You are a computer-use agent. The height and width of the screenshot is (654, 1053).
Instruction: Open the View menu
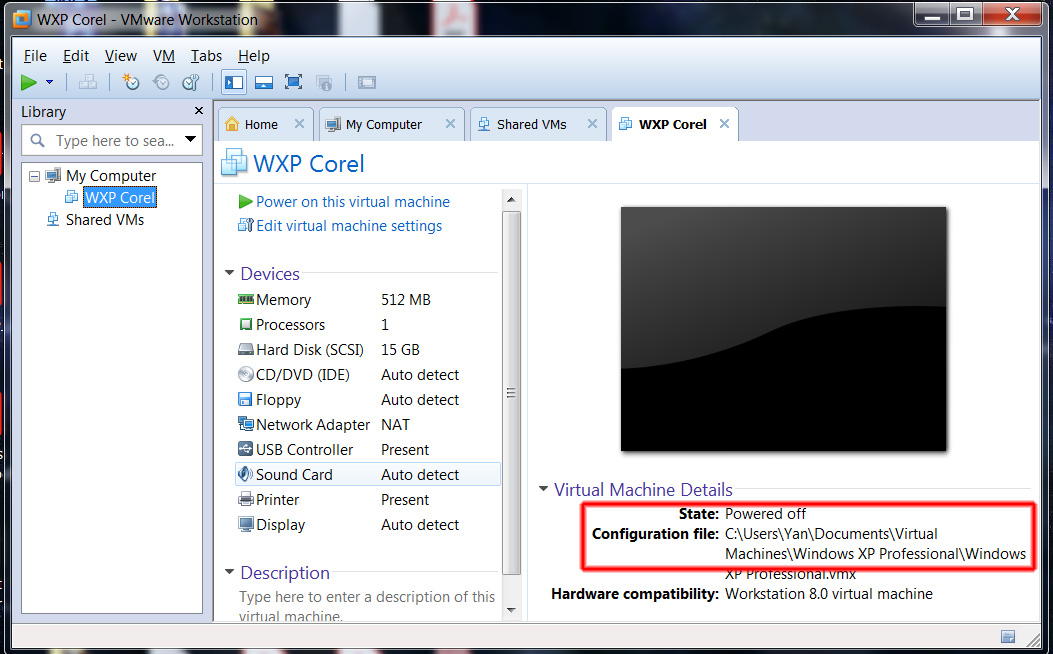[121, 56]
